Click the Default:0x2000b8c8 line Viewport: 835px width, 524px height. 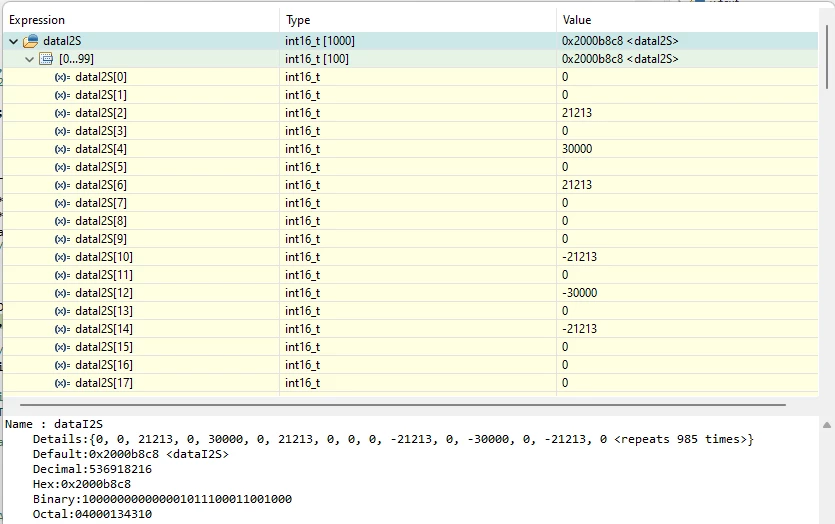click(130, 454)
